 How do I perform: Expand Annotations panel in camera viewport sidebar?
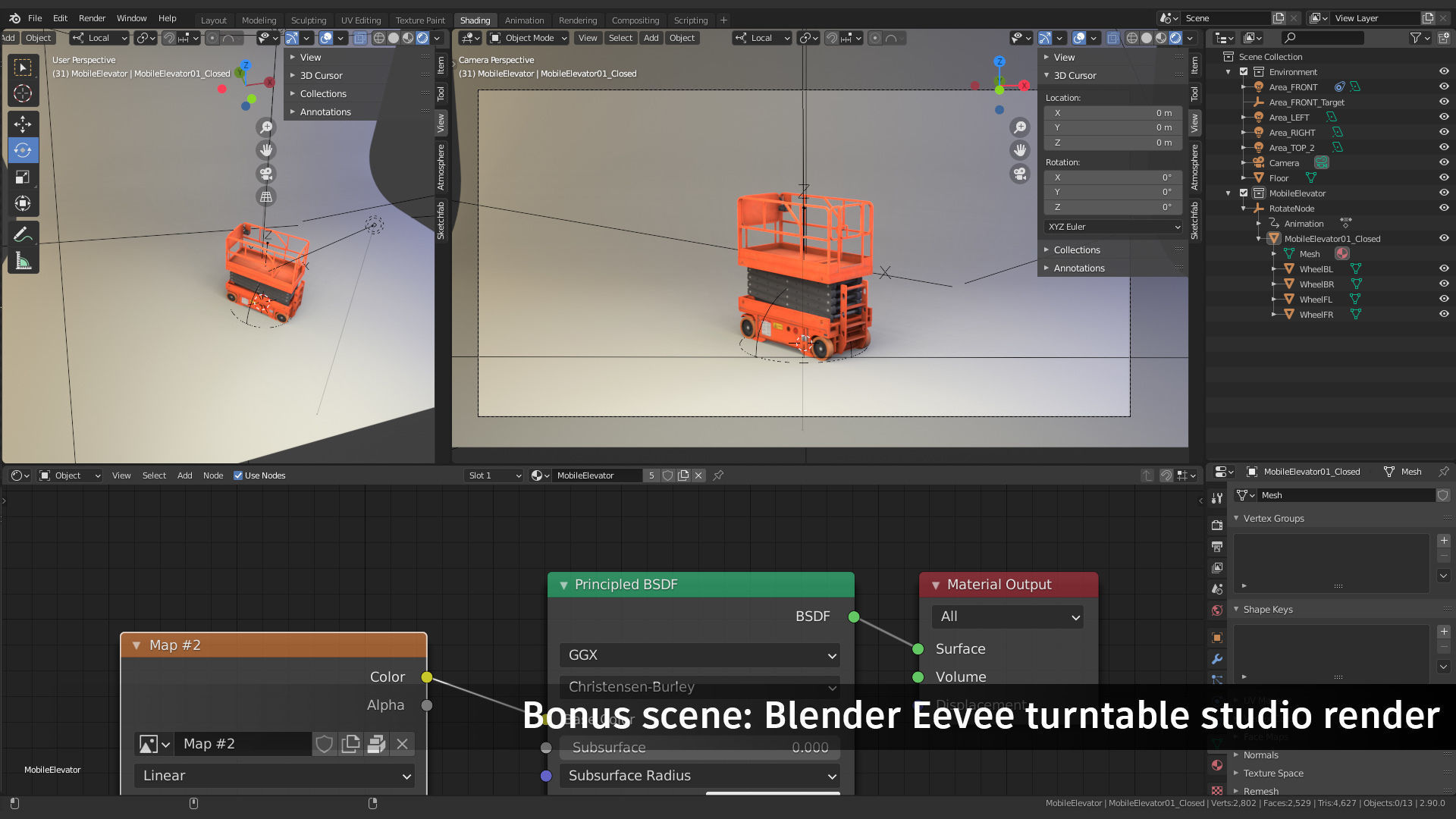coord(1079,268)
